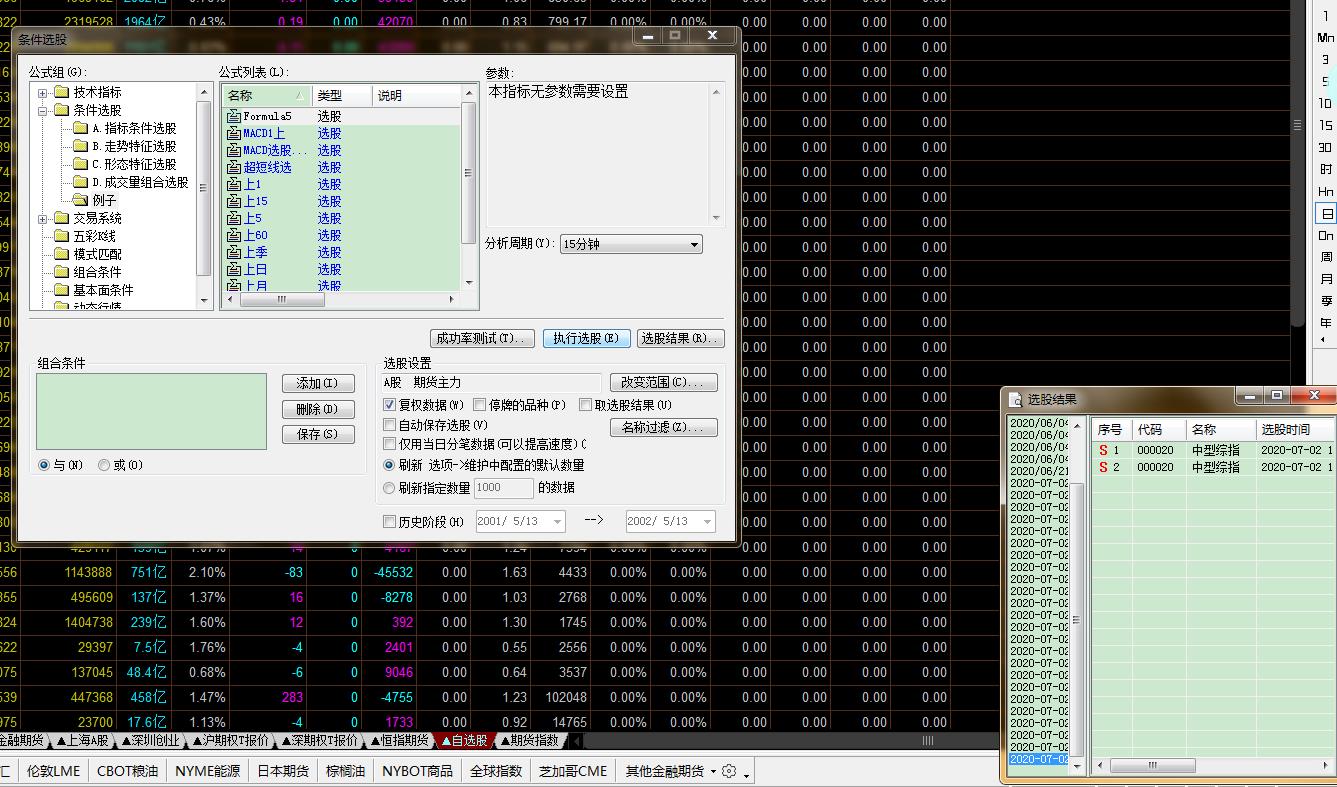Collapse the 条件选股 tree node
The height and width of the screenshot is (787, 1337).
coord(43,111)
